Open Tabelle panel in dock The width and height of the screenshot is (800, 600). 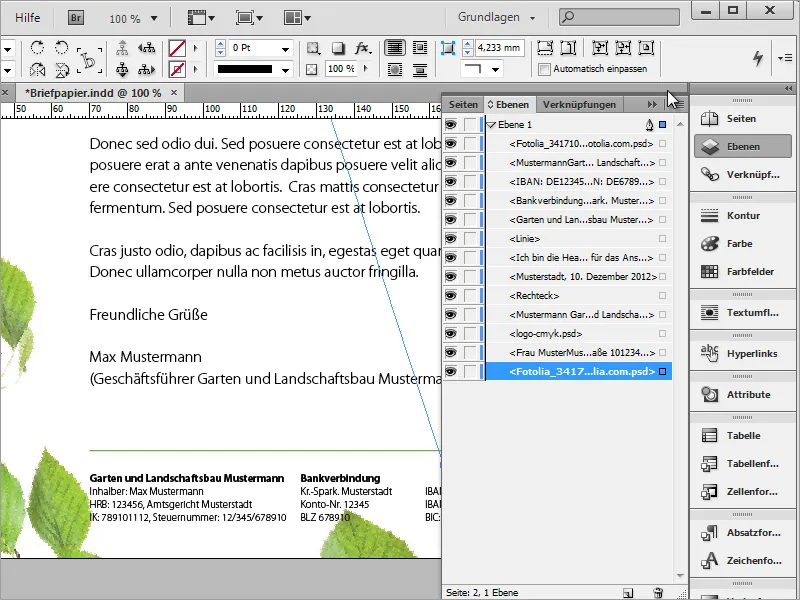point(741,436)
